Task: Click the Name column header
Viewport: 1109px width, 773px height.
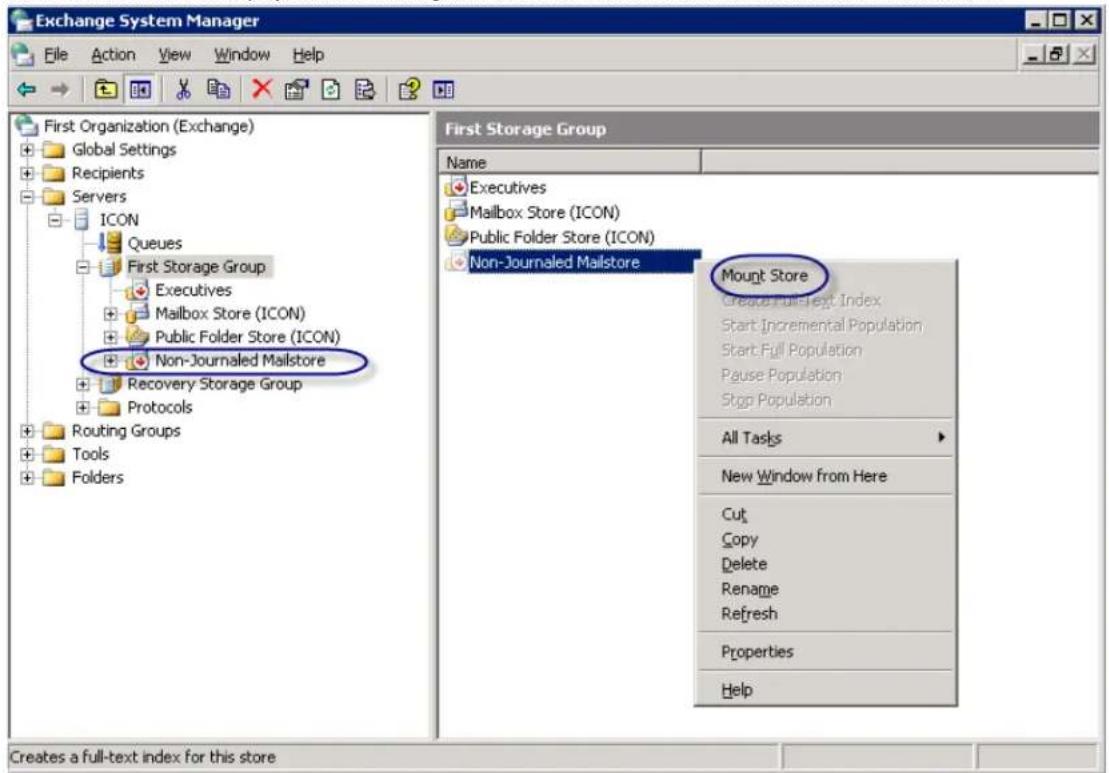Action: coord(570,163)
